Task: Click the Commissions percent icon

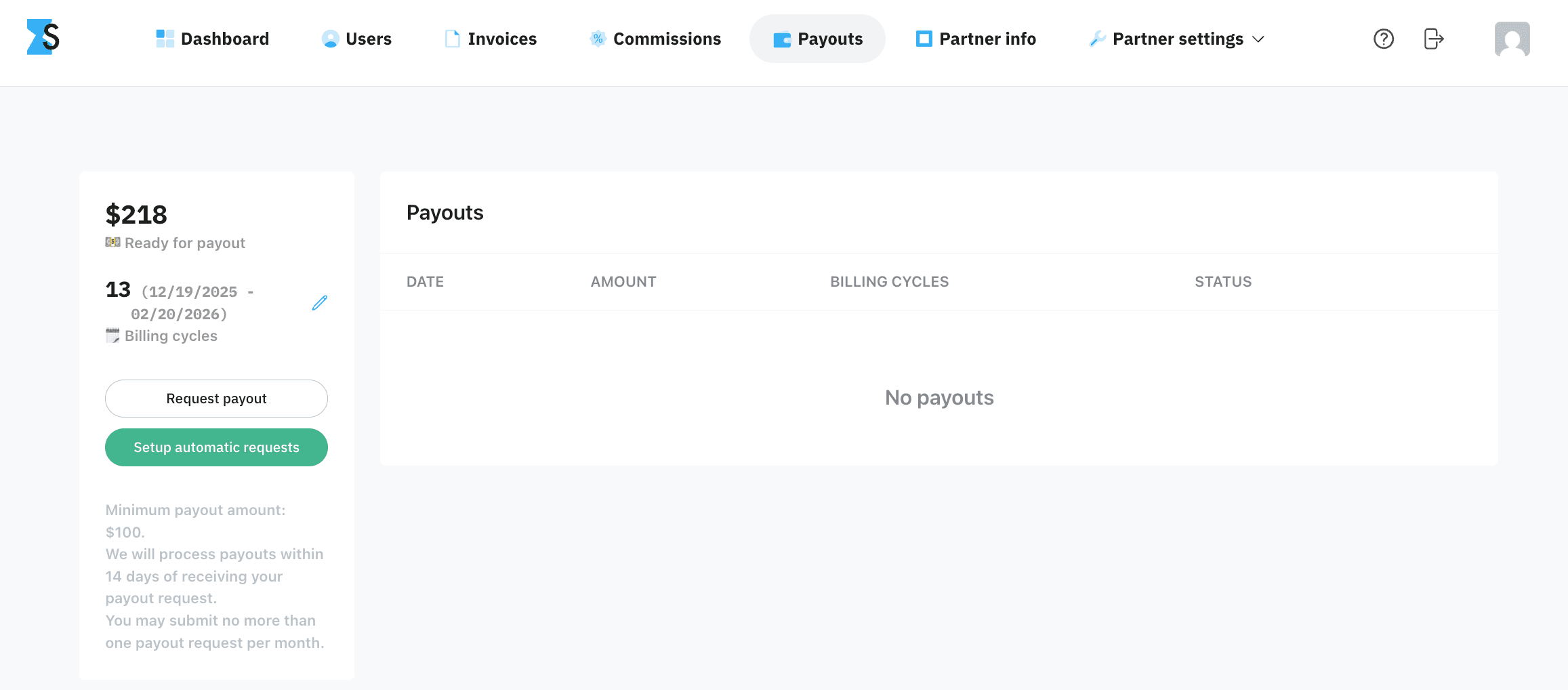Action: coord(597,39)
